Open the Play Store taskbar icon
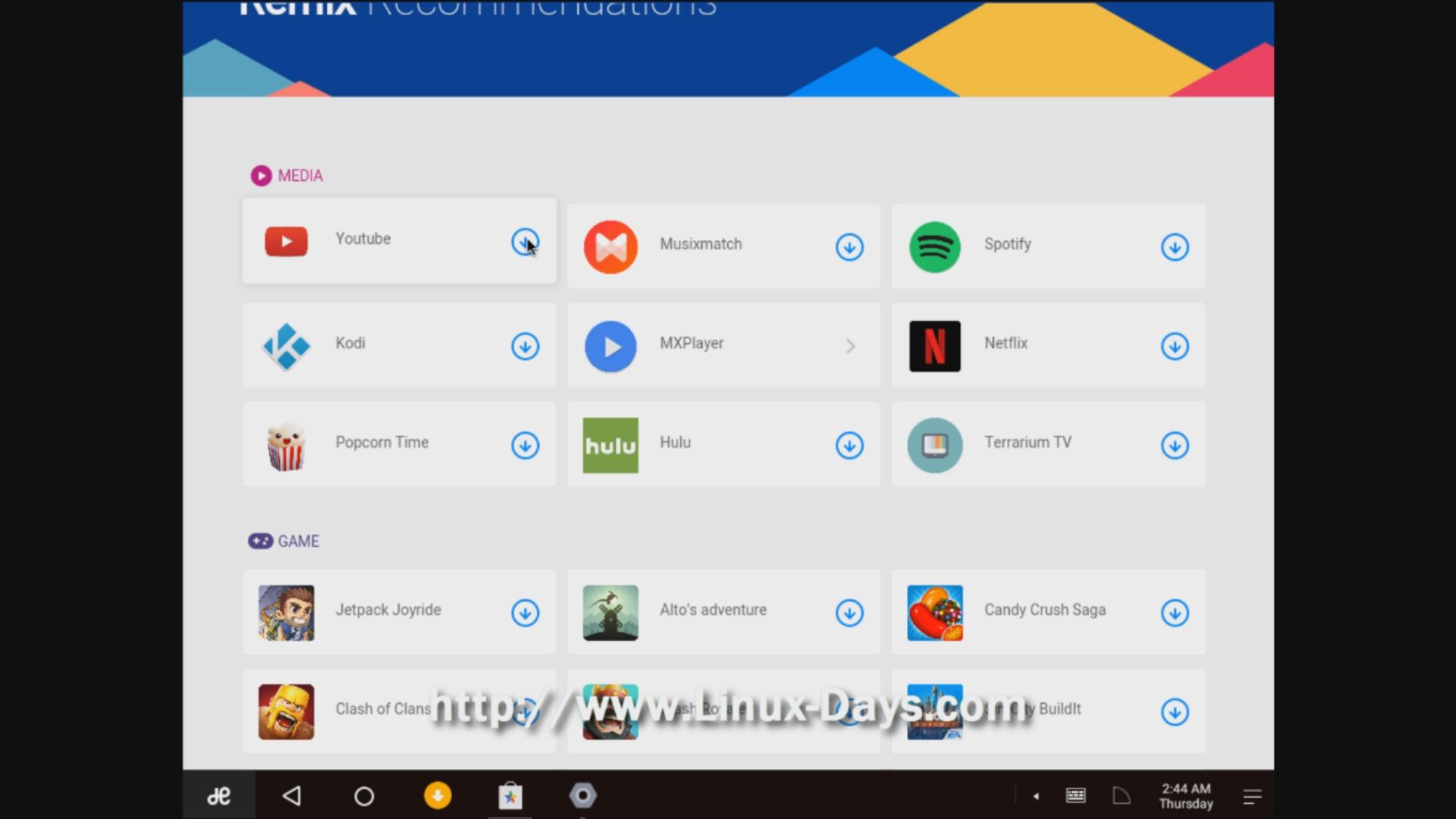The width and height of the screenshot is (1456, 819). tap(510, 796)
